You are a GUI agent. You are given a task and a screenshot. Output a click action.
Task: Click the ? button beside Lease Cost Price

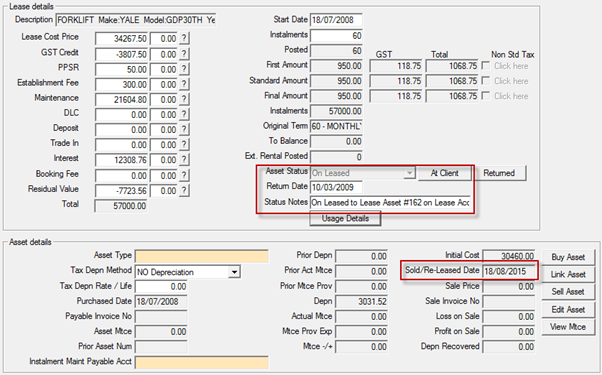click(x=185, y=38)
